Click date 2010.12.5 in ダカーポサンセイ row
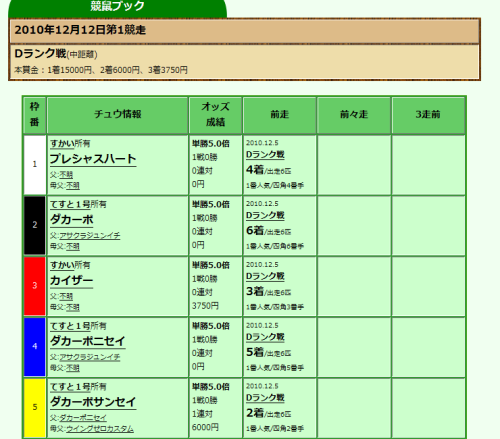500x439 pixels. (x=262, y=386)
